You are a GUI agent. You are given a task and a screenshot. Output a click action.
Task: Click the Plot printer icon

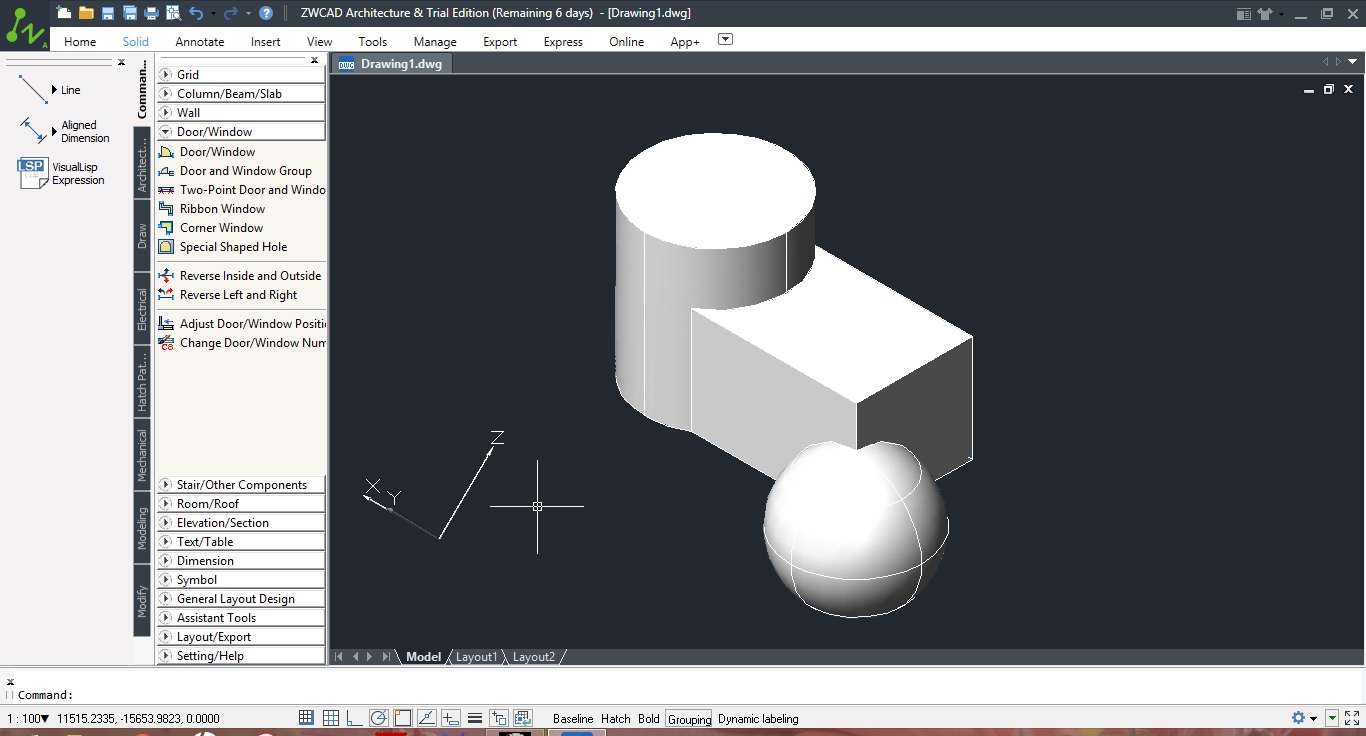coord(151,13)
